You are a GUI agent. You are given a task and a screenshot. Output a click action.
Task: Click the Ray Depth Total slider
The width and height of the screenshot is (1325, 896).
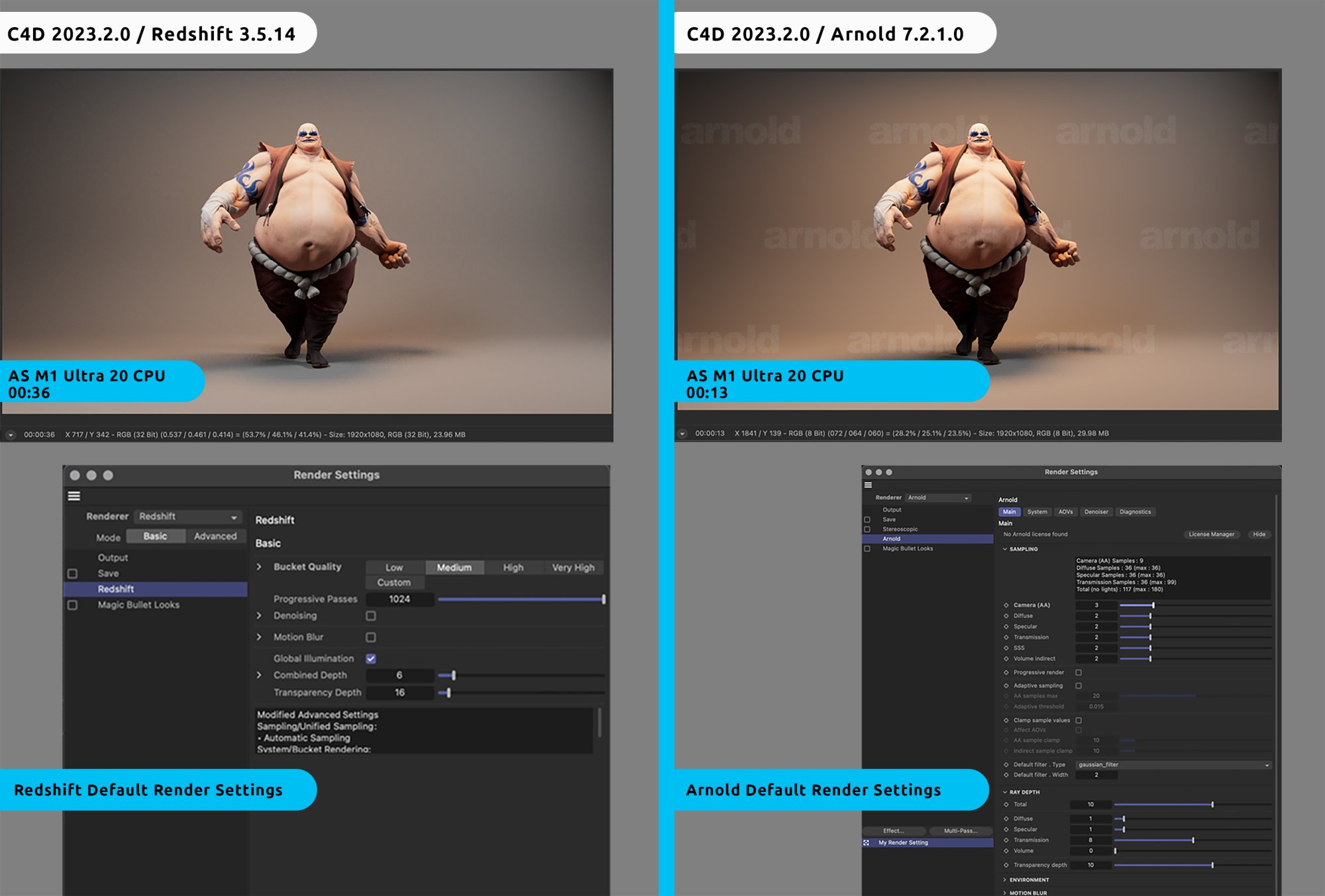pyautogui.click(x=1192, y=805)
